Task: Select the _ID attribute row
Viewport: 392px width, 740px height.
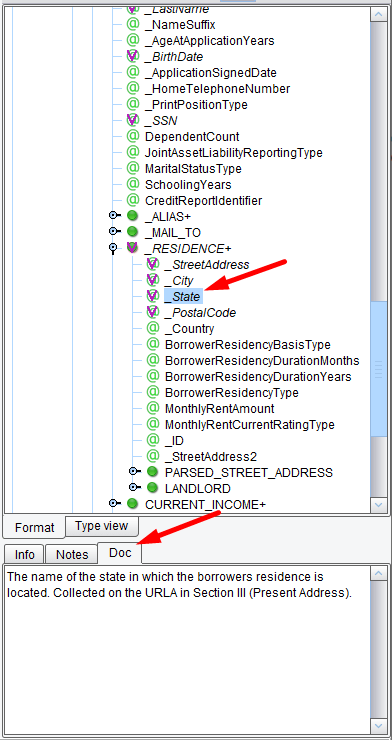Action: [x=175, y=441]
